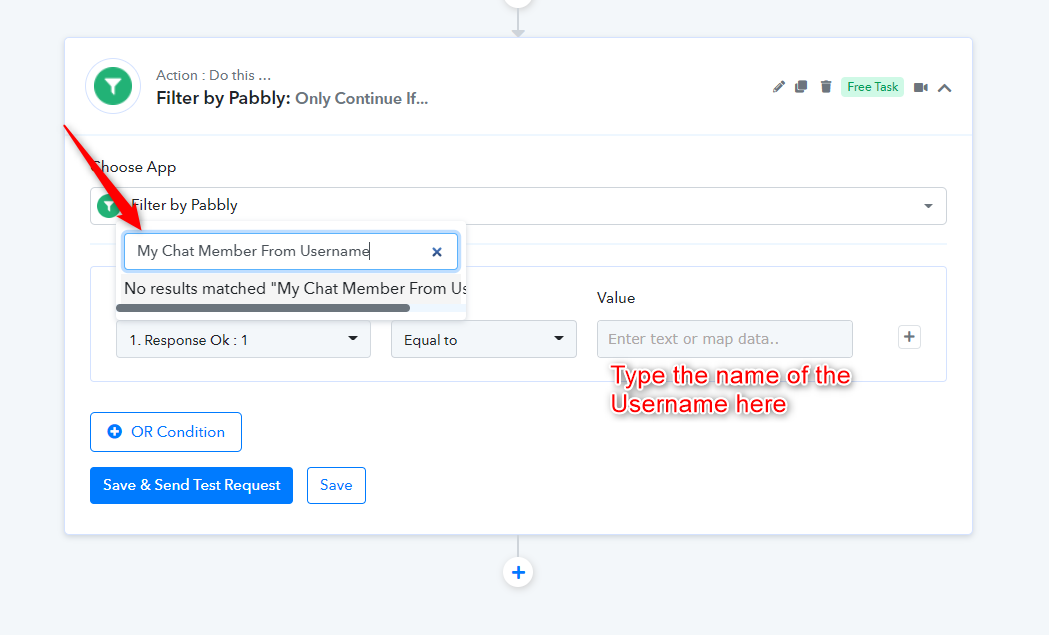Add an OR Condition

coord(166,432)
